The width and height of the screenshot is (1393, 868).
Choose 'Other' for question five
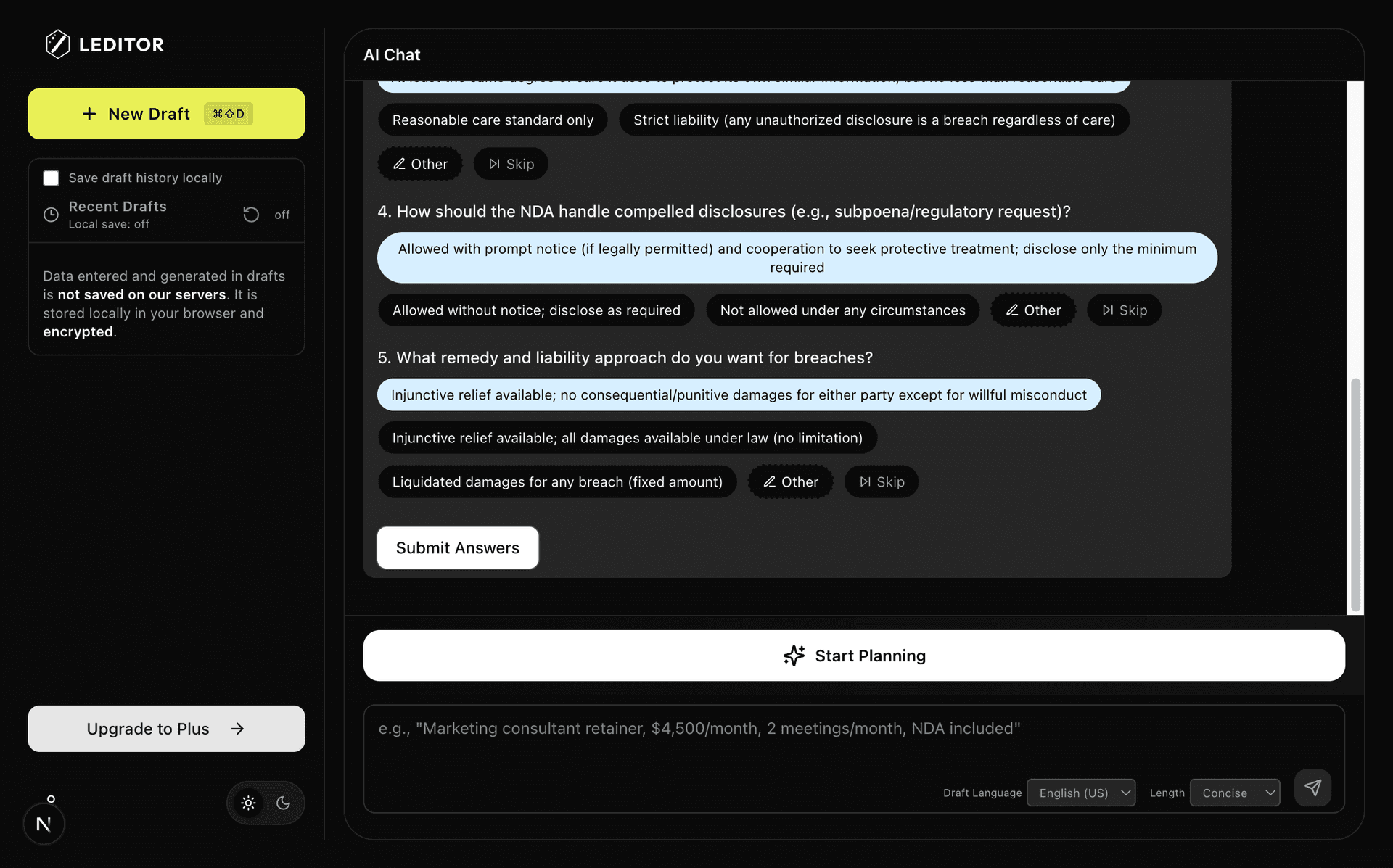[x=791, y=481]
